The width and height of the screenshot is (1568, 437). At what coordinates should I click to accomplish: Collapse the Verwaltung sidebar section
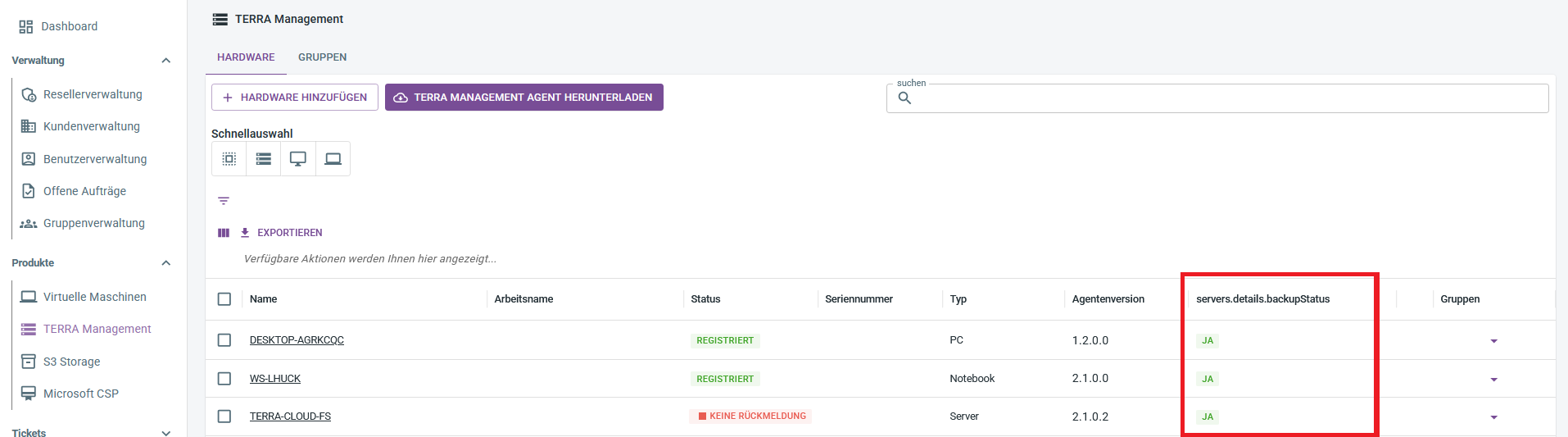166,61
